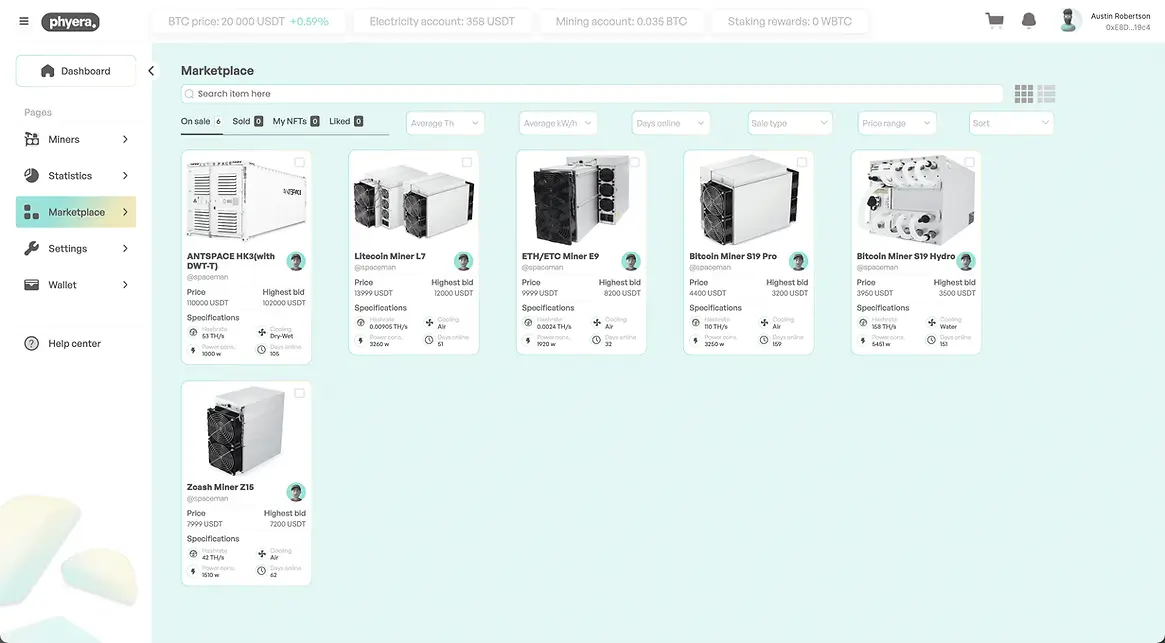
Task: Open the Sort dropdown
Action: (x=1011, y=123)
